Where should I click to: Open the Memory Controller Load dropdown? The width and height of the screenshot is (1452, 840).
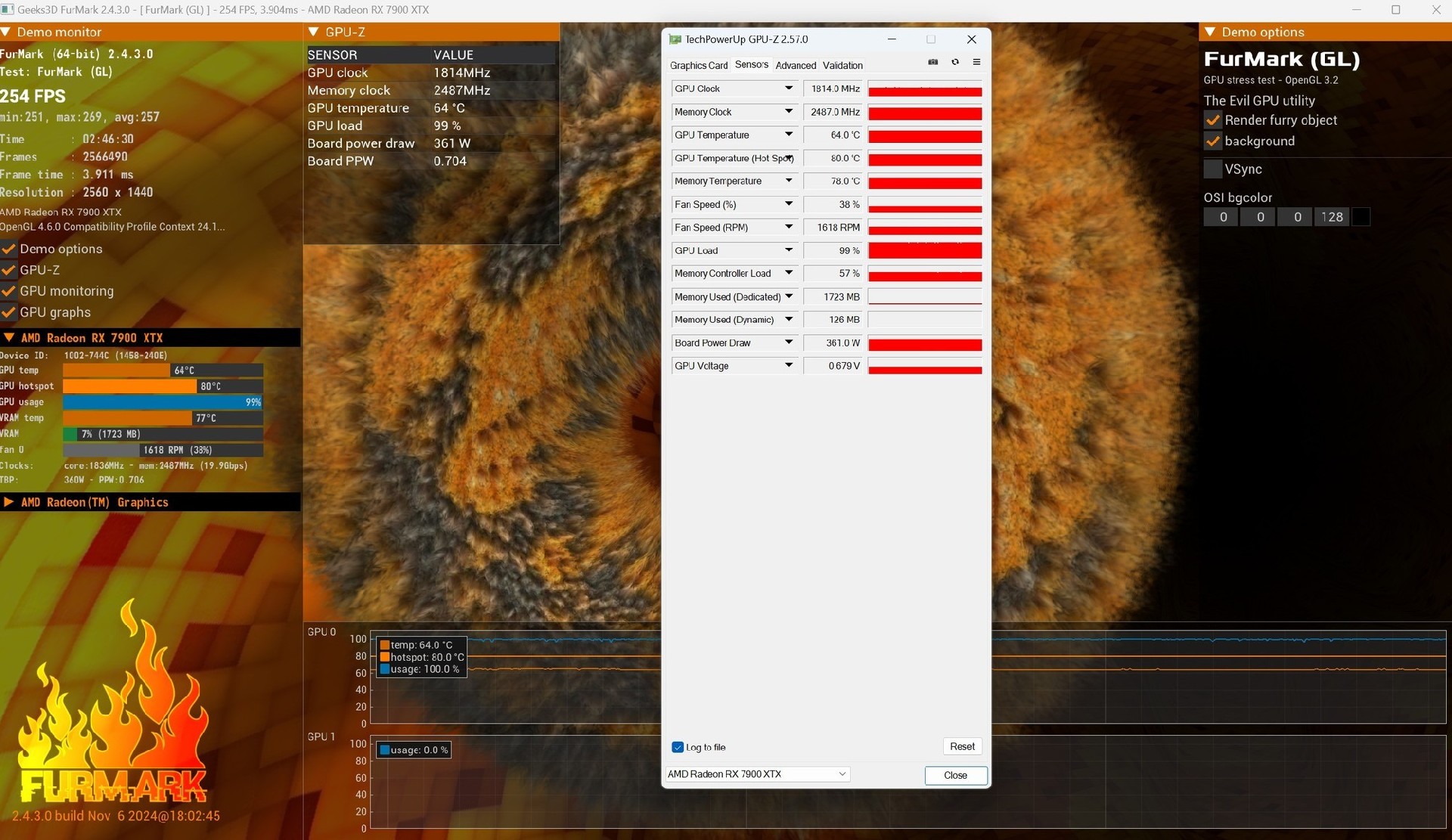pos(789,273)
